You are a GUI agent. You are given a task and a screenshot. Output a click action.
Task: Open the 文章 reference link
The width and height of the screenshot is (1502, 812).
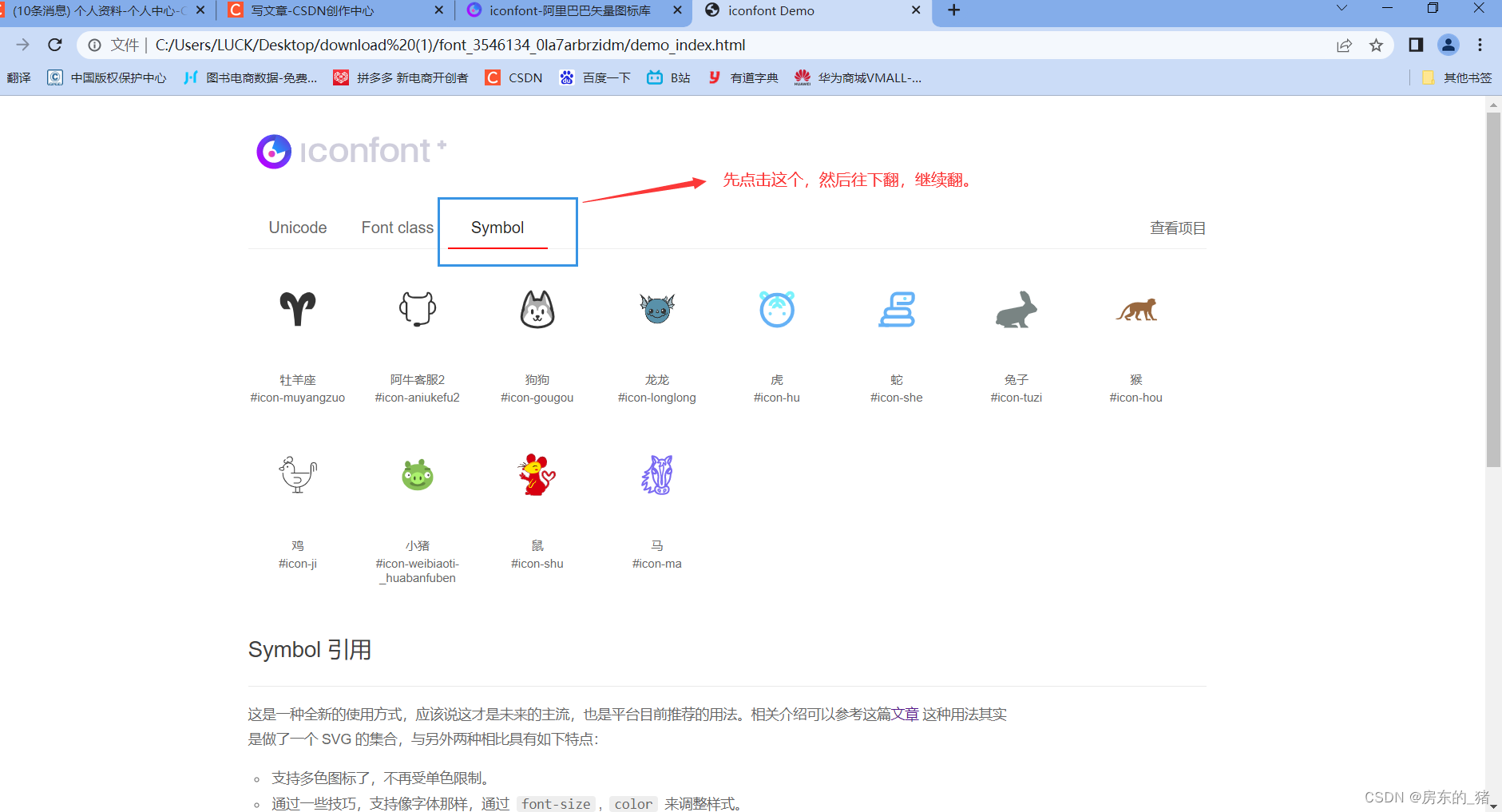tap(905, 714)
